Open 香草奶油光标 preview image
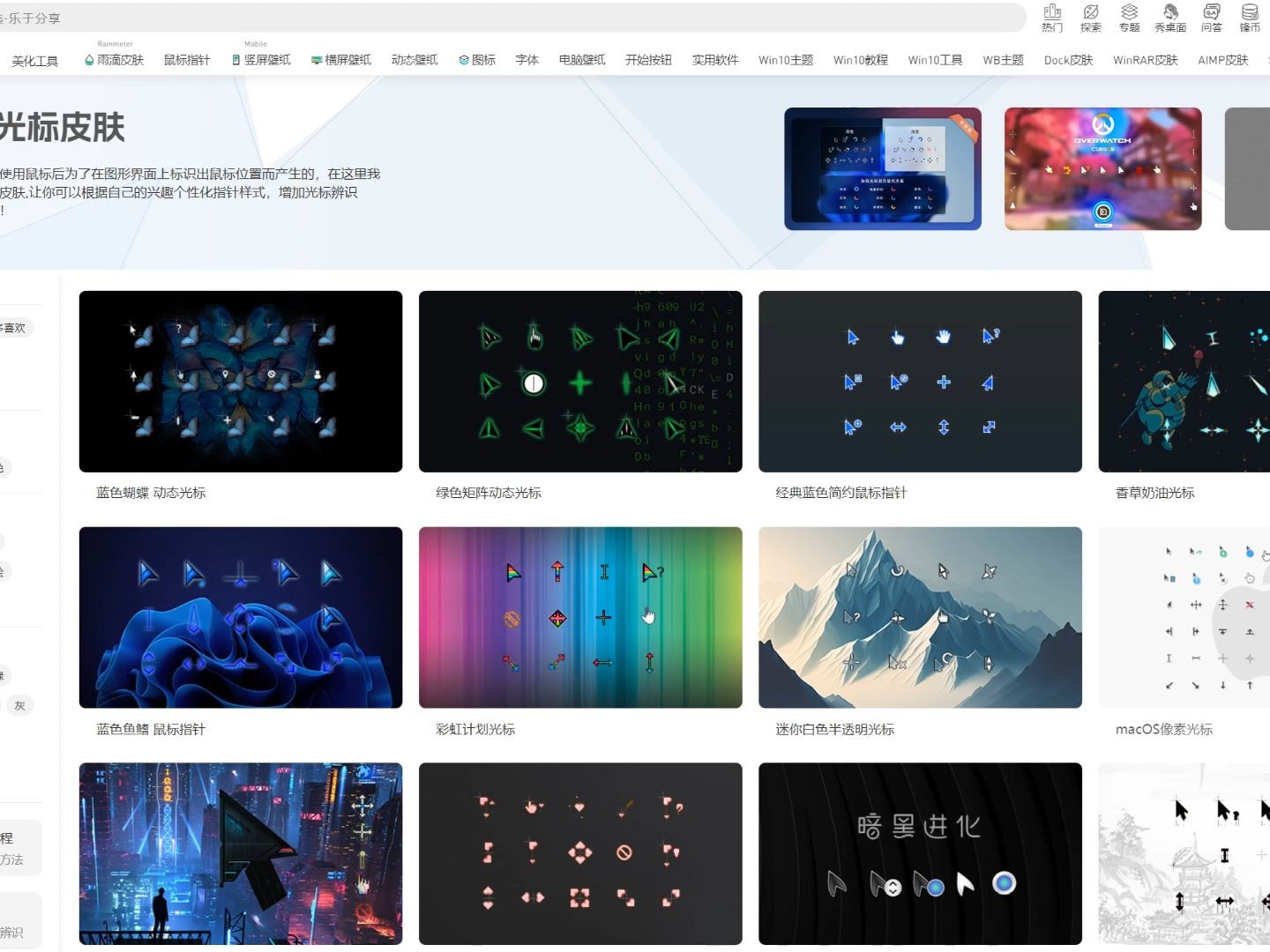Screen dimensions: 1270x952 click(1184, 382)
